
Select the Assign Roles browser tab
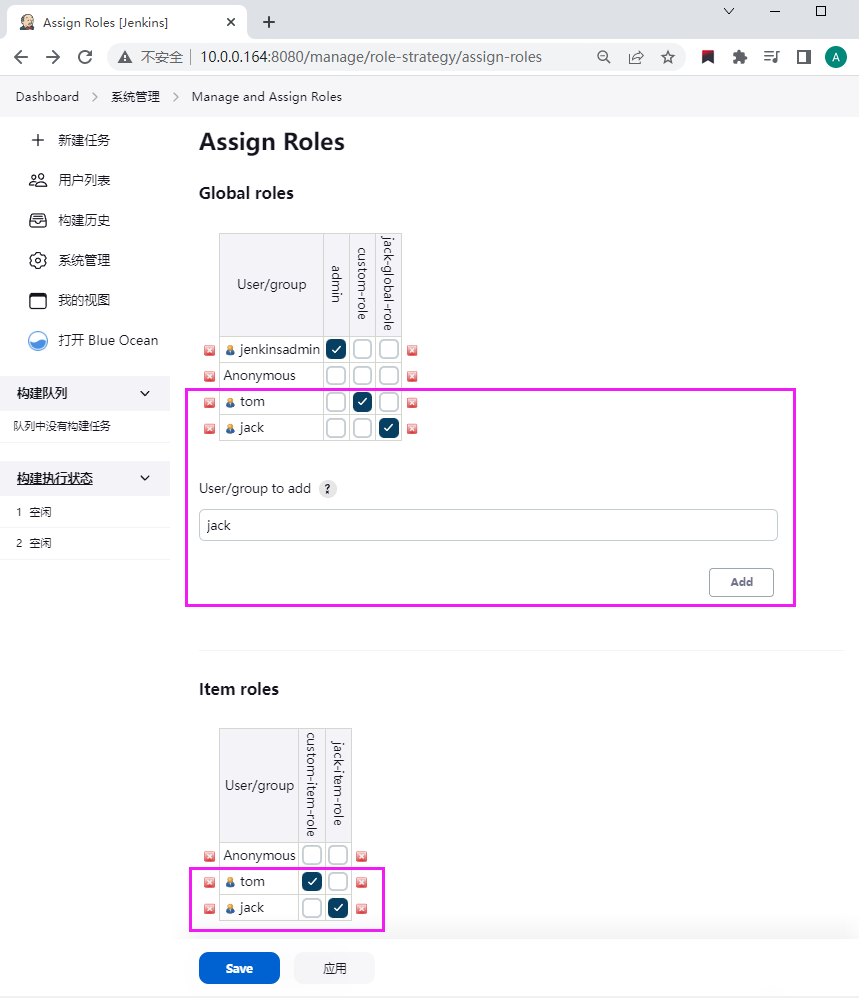click(x=118, y=22)
